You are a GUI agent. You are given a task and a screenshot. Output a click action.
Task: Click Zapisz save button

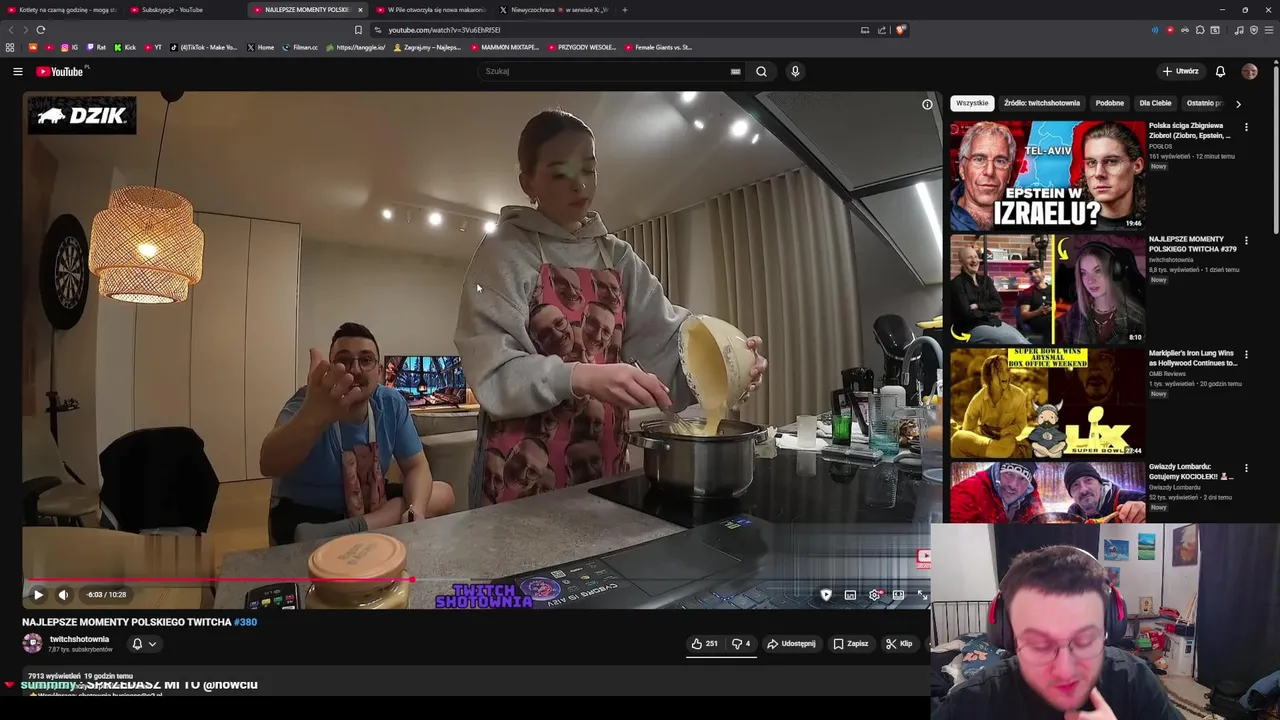[851, 644]
